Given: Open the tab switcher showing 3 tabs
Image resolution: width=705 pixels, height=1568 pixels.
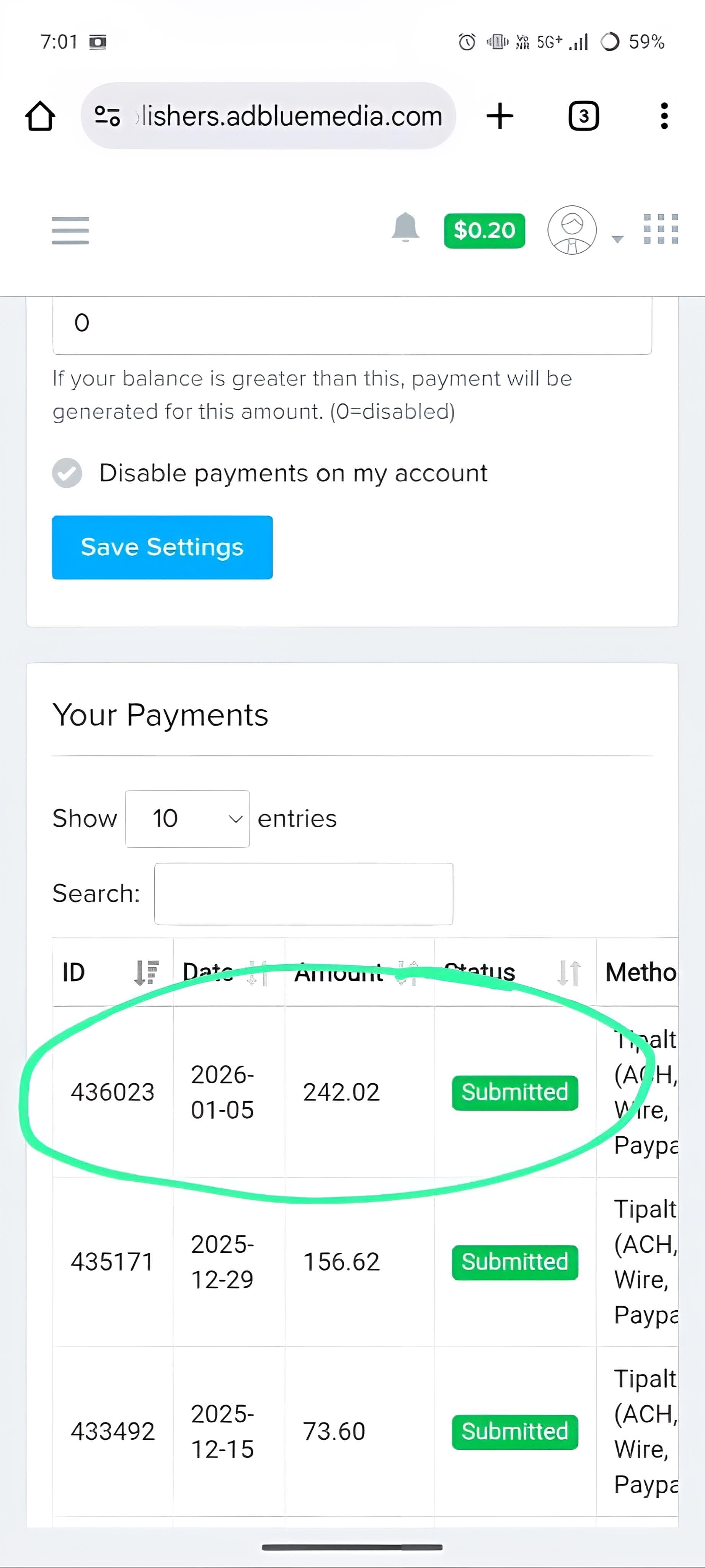Looking at the screenshot, I should [x=583, y=116].
